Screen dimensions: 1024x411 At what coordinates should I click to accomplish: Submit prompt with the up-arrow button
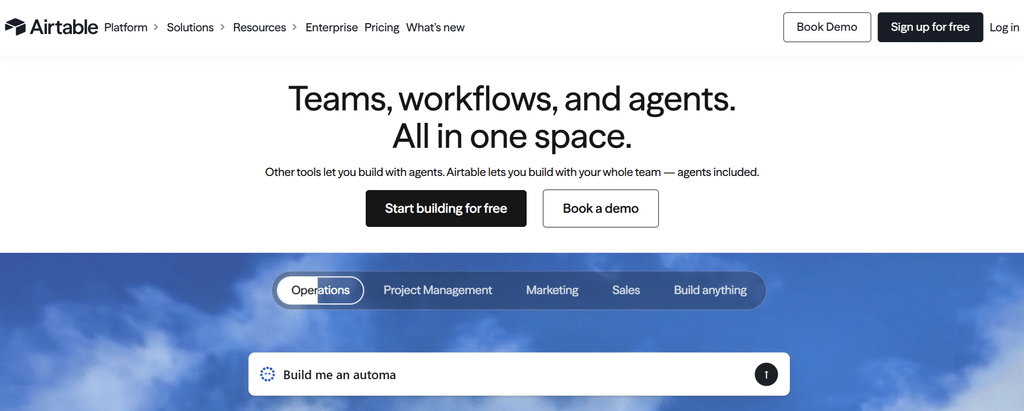tap(766, 374)
